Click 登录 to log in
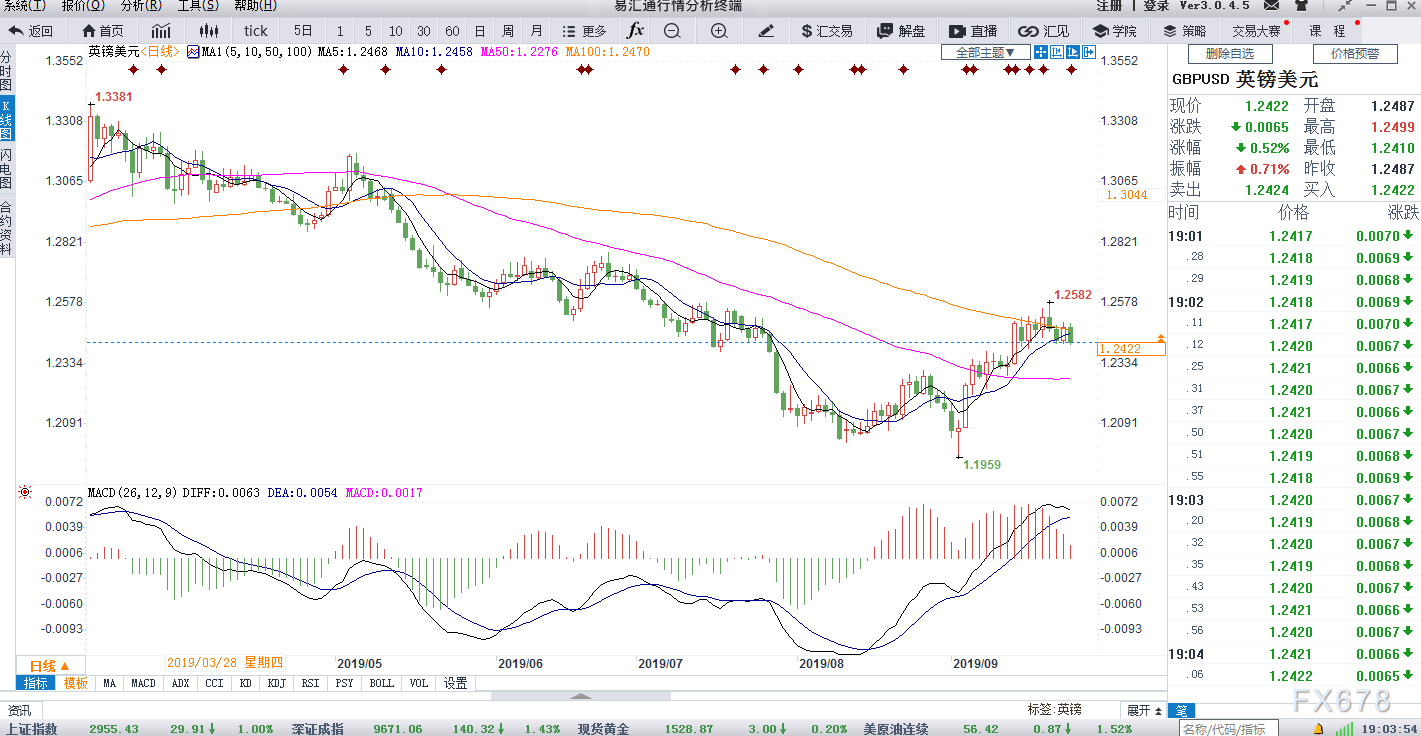The height and width of the screenshot is (736, 1421). [x=1156, y=6]
